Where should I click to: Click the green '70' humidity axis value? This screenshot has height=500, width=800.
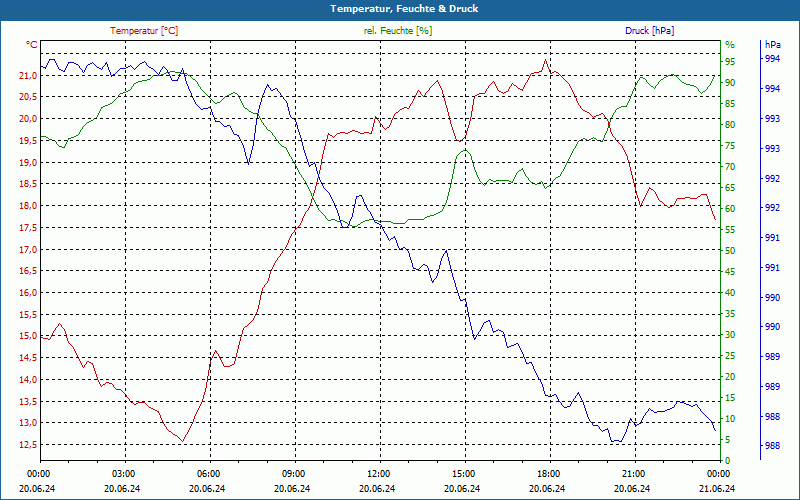[x=730, y=167]
